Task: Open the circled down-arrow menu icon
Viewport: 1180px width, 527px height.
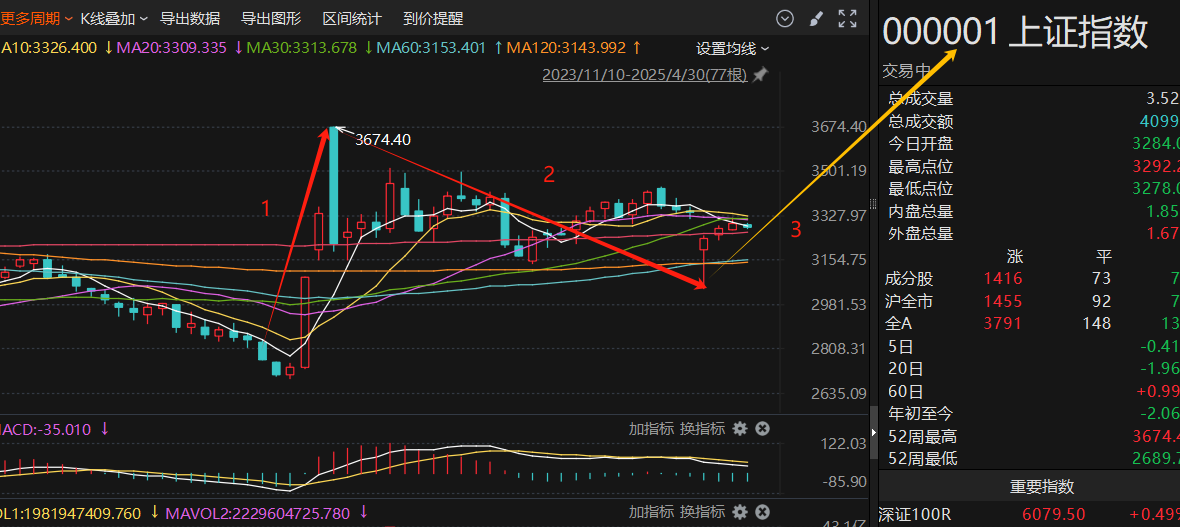Action: tap(785, 19)
